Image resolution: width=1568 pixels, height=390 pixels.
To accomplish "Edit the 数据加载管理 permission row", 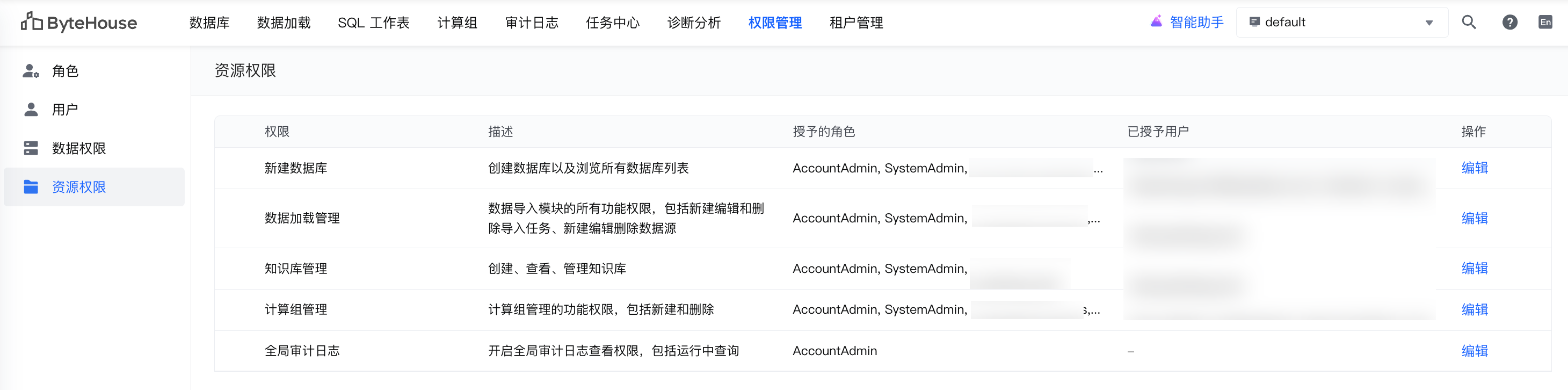I will coord(1474,218).
